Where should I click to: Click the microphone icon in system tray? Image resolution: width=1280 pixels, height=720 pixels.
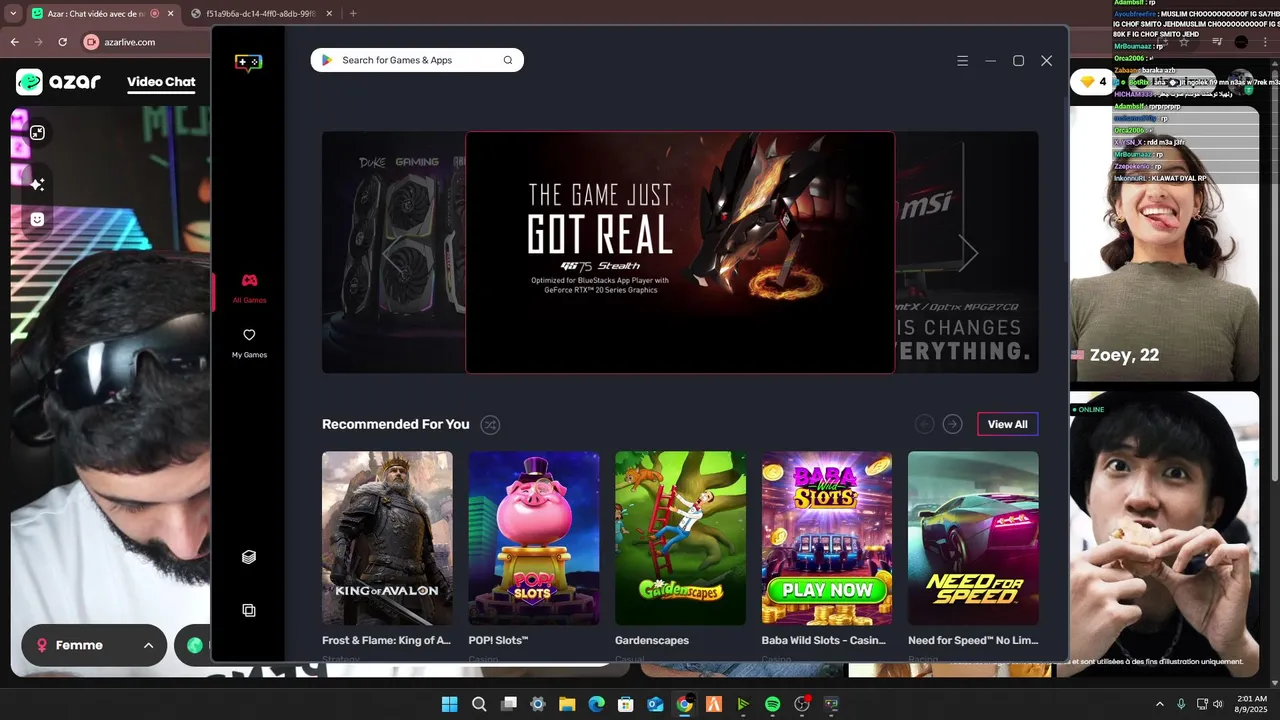(1182, 704)
